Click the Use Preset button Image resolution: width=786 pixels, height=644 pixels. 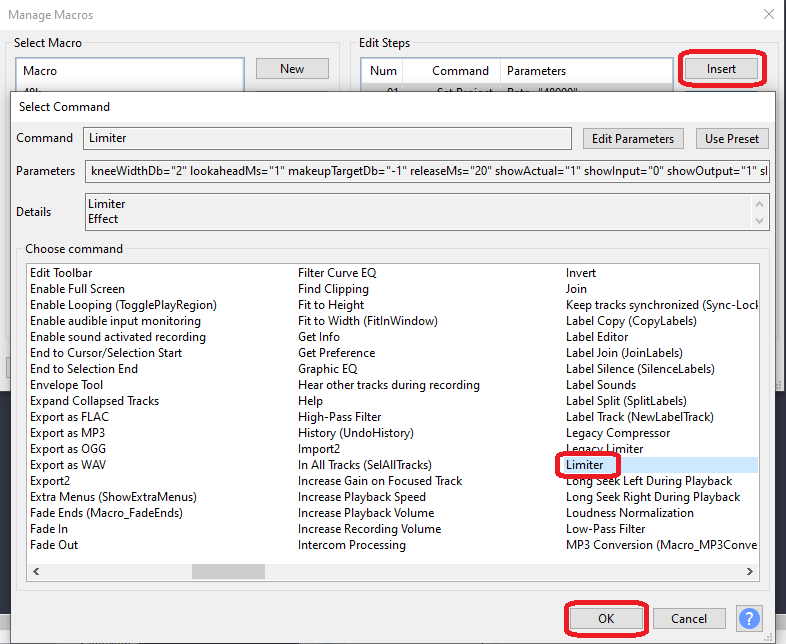tap(731, 138)
